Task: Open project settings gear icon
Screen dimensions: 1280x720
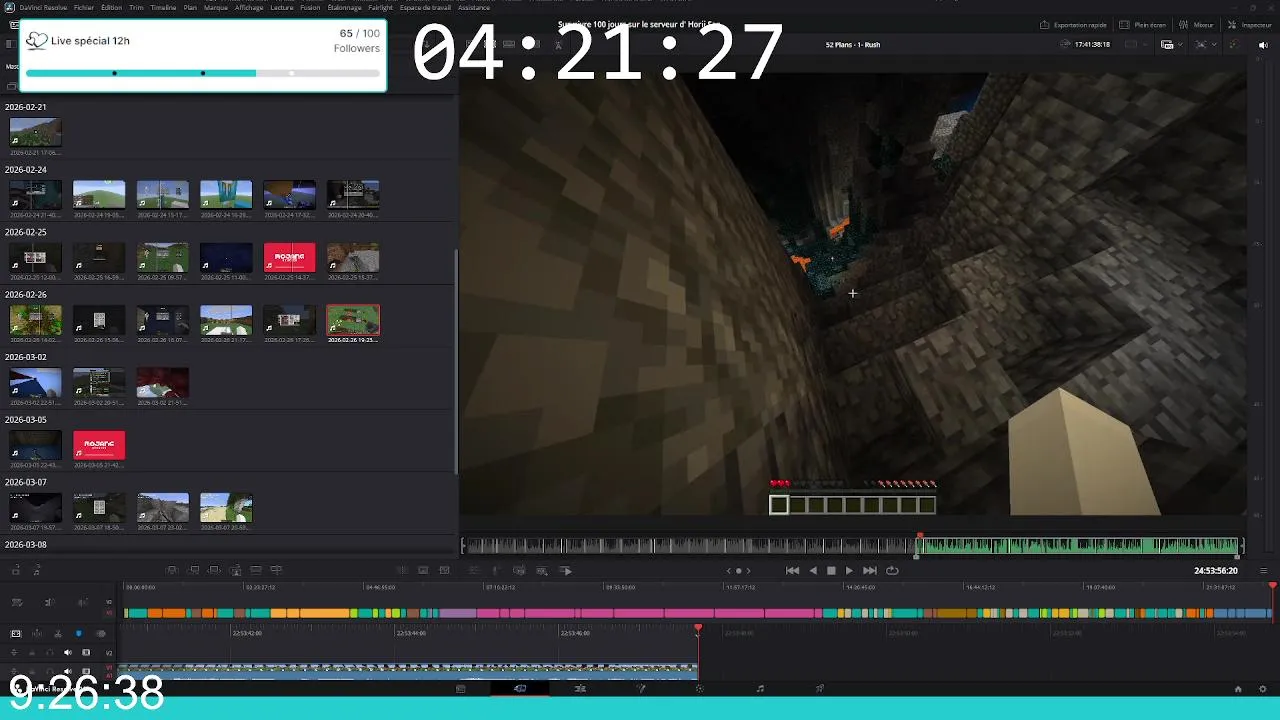Action: 1262,688
